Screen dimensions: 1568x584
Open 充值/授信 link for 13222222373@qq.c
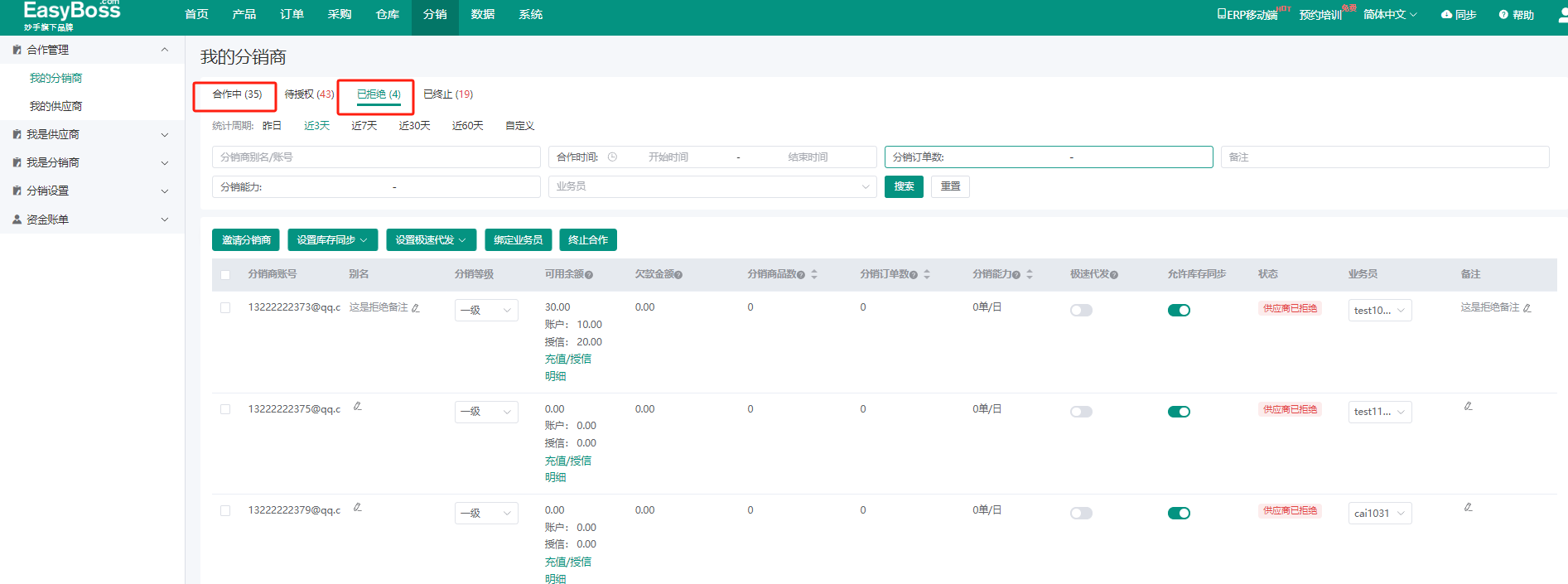568,360
